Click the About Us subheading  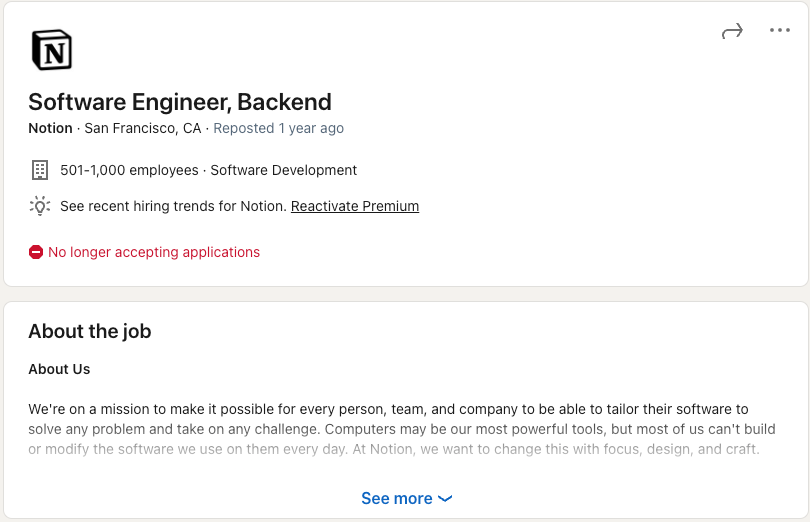(x=59, y=369)
